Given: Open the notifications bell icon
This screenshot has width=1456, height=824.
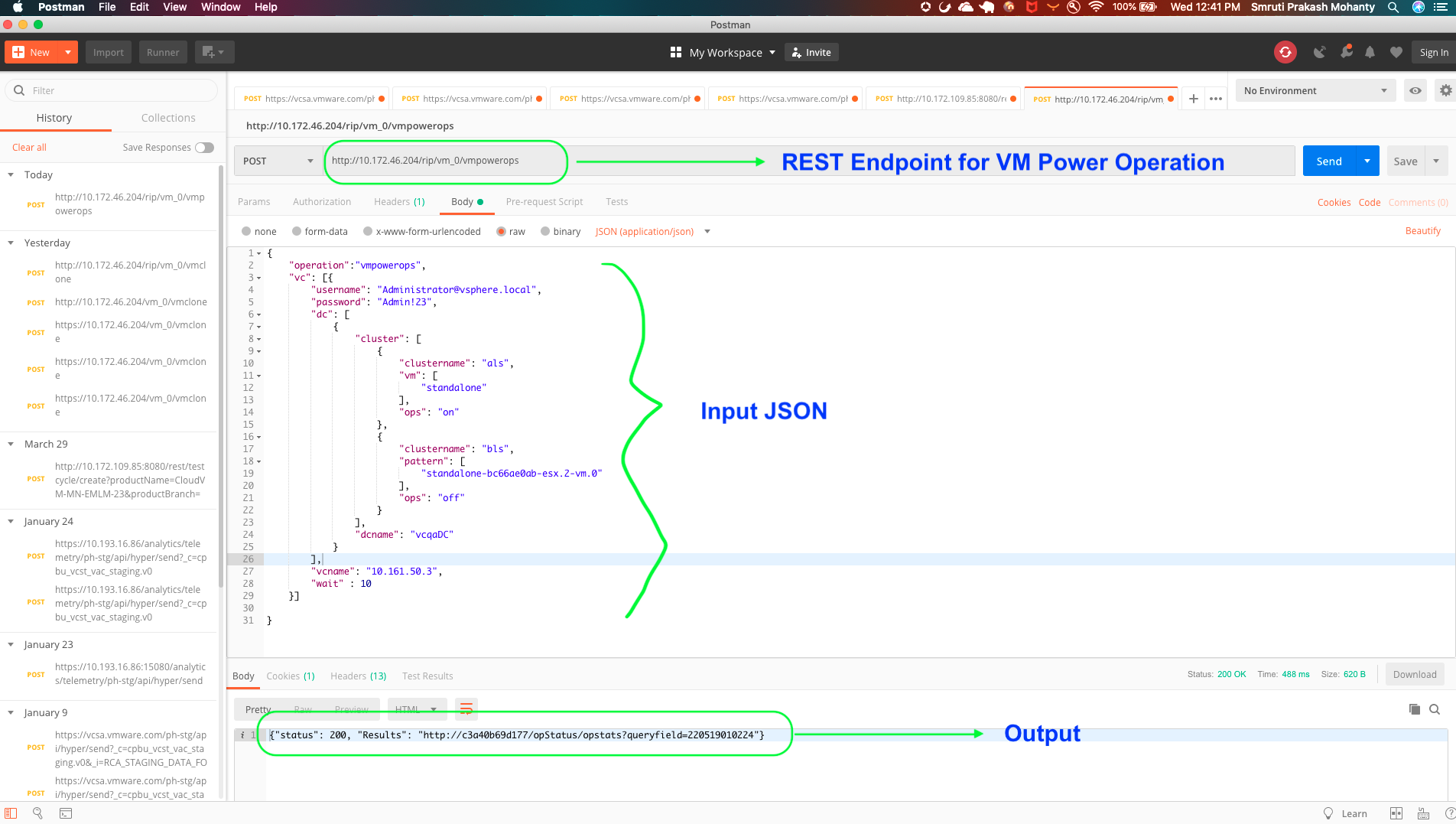Looking at the screenshot, I should [x=1370, y=52].
